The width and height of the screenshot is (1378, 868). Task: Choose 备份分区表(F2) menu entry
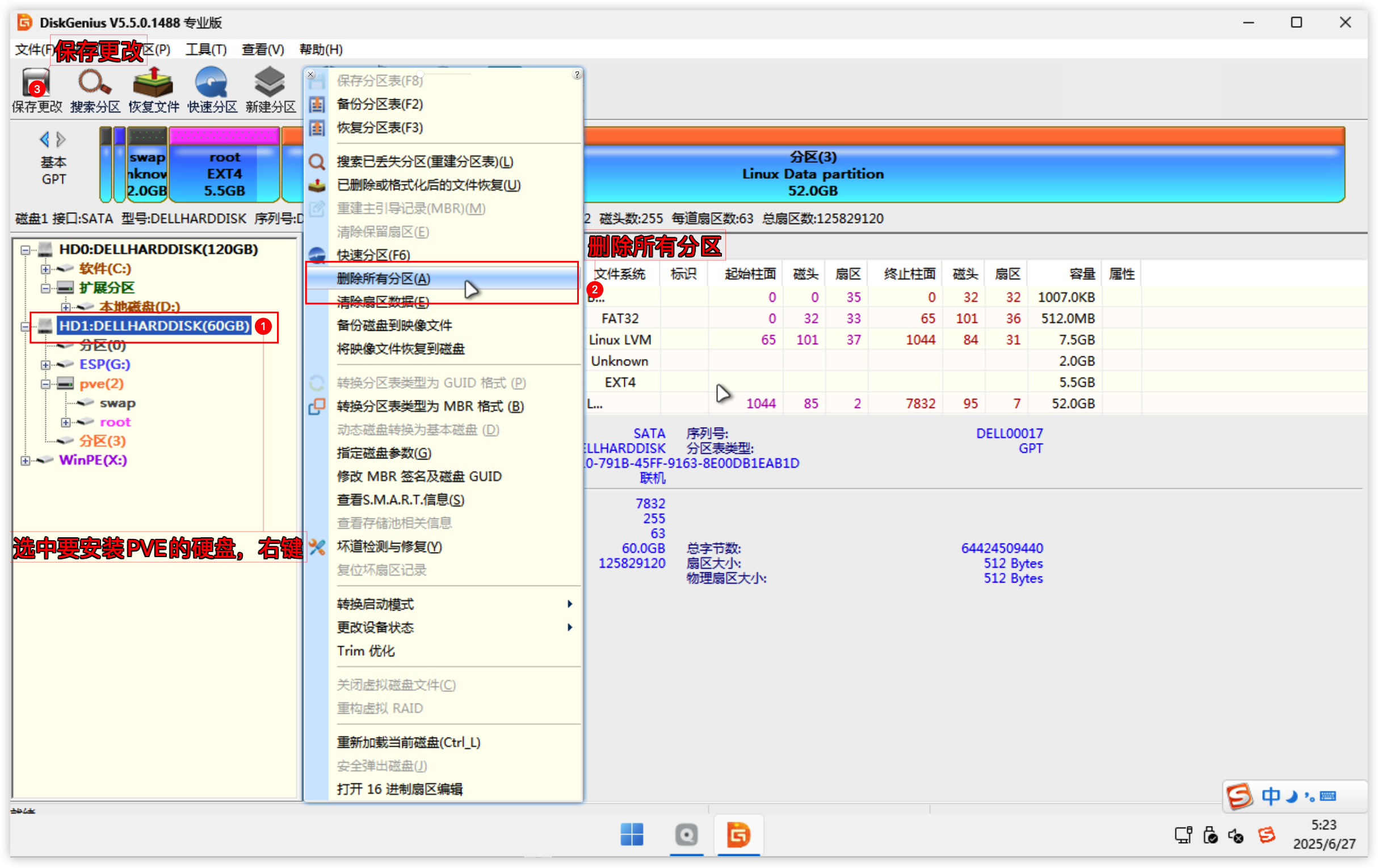pos(455,104)
